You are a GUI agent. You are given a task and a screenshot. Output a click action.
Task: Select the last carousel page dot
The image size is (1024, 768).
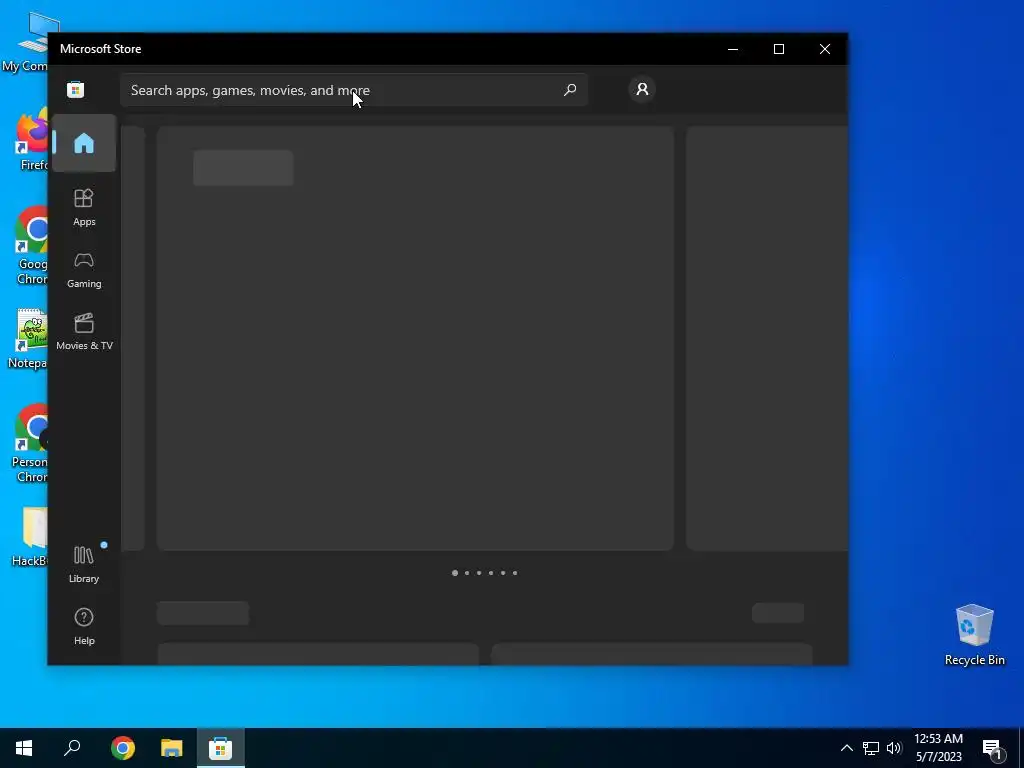point(515,573)
